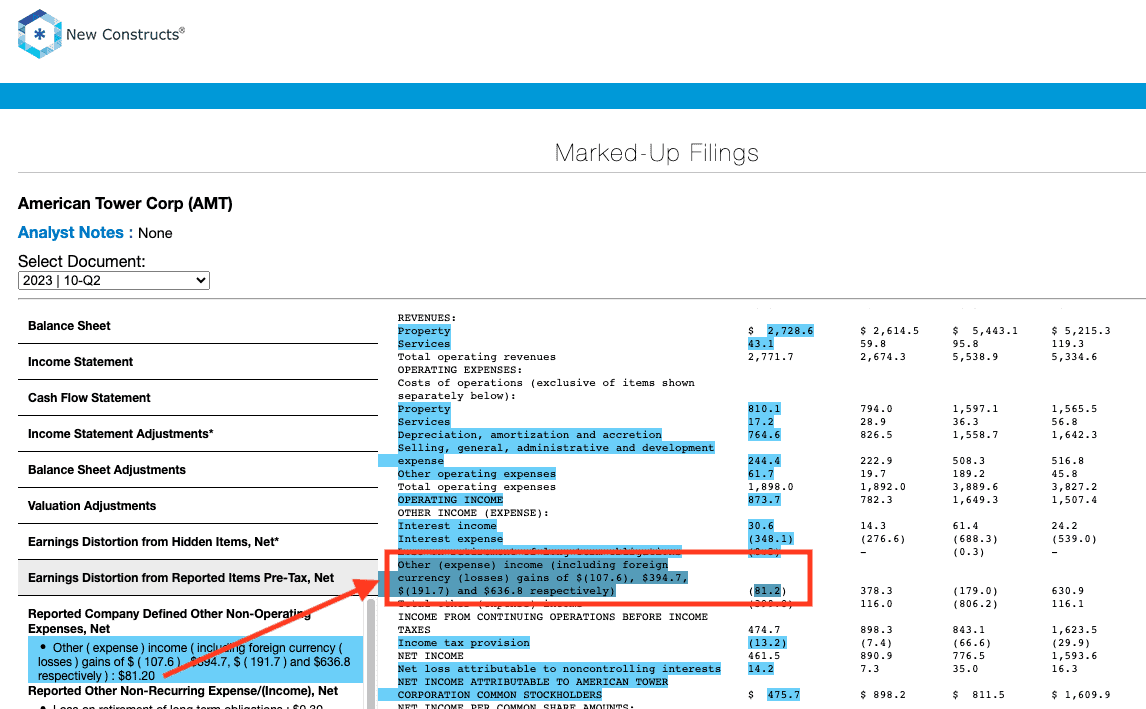Click the highlighted Other (expense) income line in filing
Screen dimensions: 1146x709
pos(542,578)
